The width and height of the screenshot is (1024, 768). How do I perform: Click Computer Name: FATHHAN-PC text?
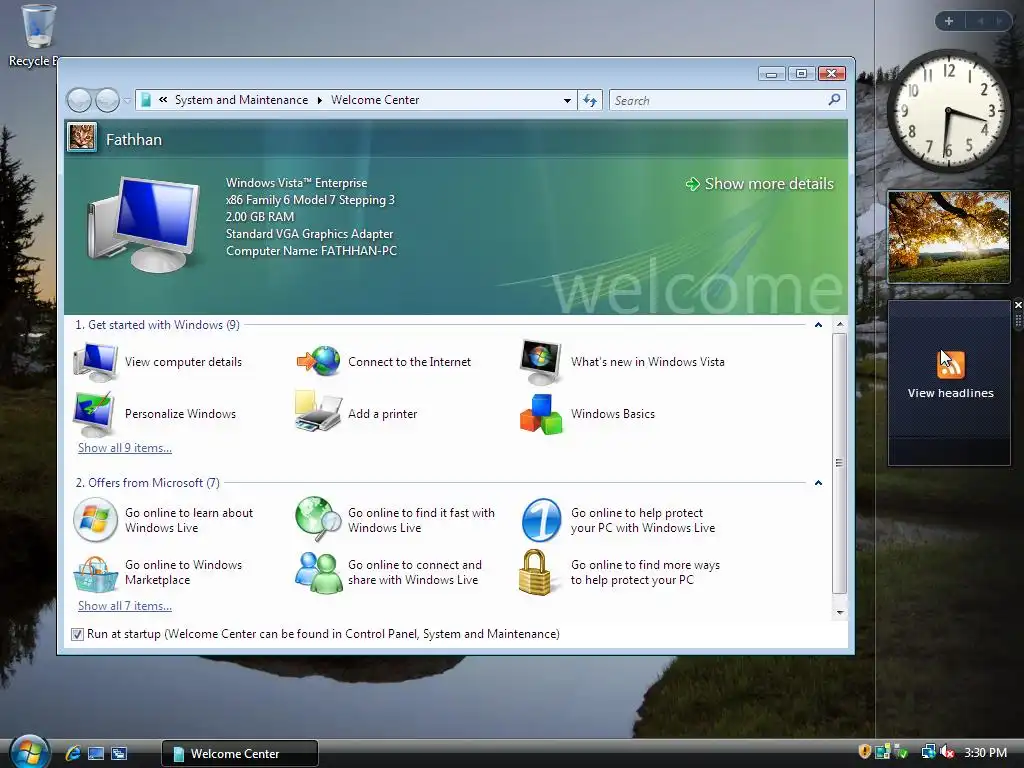312,251
